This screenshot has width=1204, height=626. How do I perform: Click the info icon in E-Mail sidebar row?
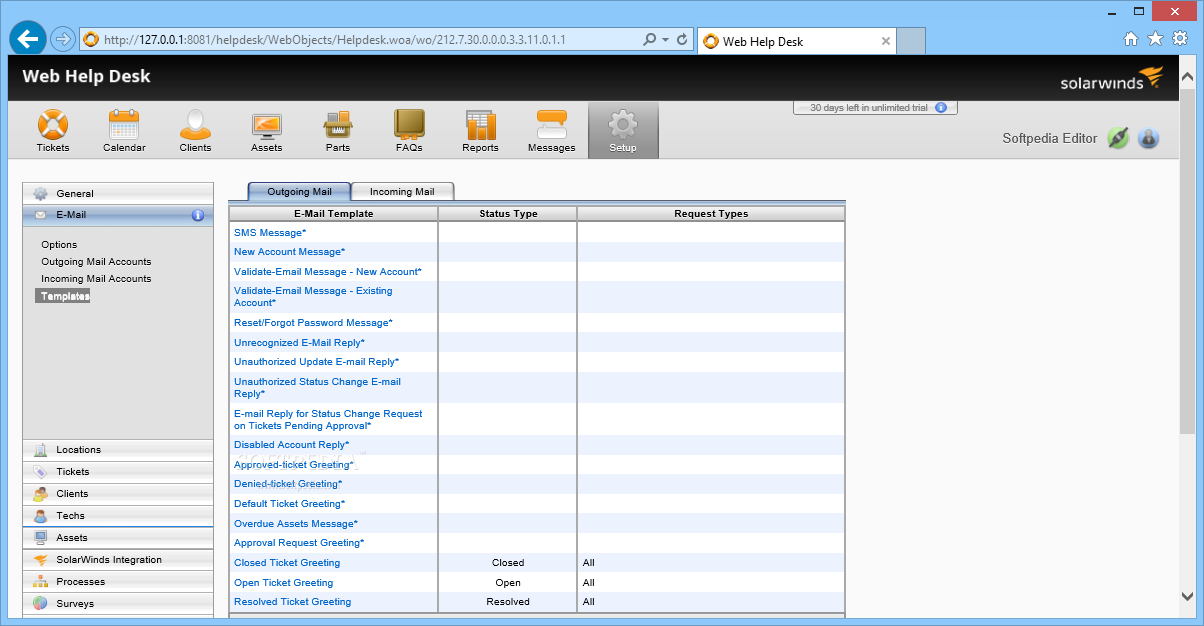point(197,215)
